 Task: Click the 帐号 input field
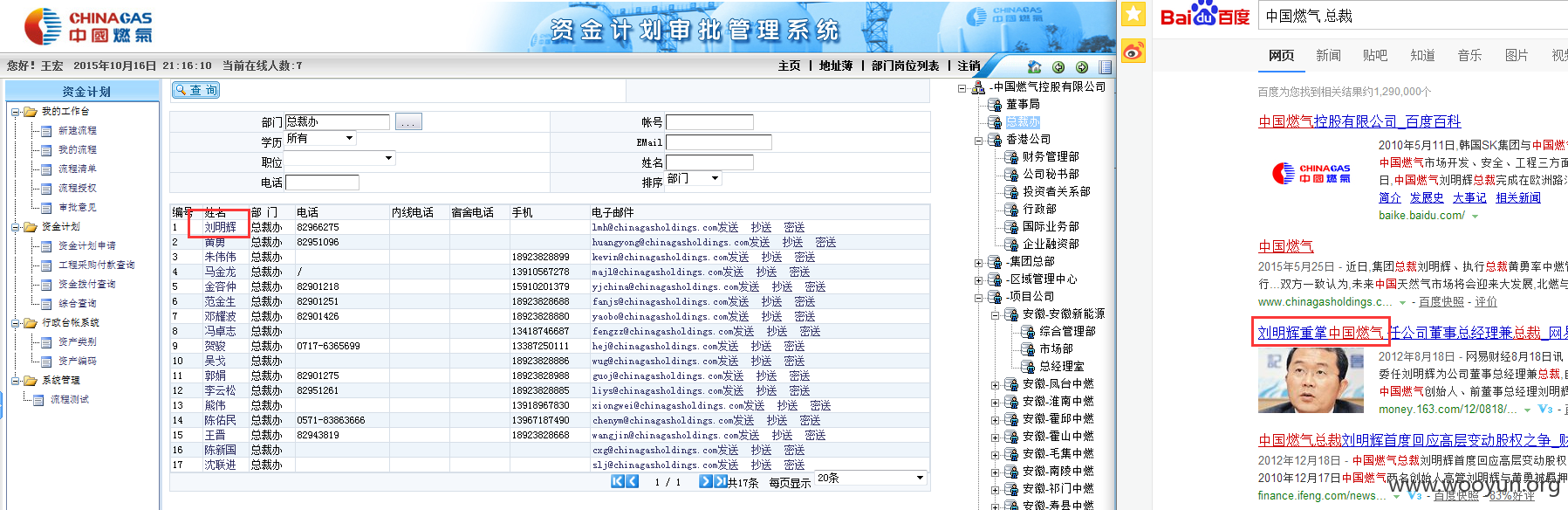[x=709, y=122]
